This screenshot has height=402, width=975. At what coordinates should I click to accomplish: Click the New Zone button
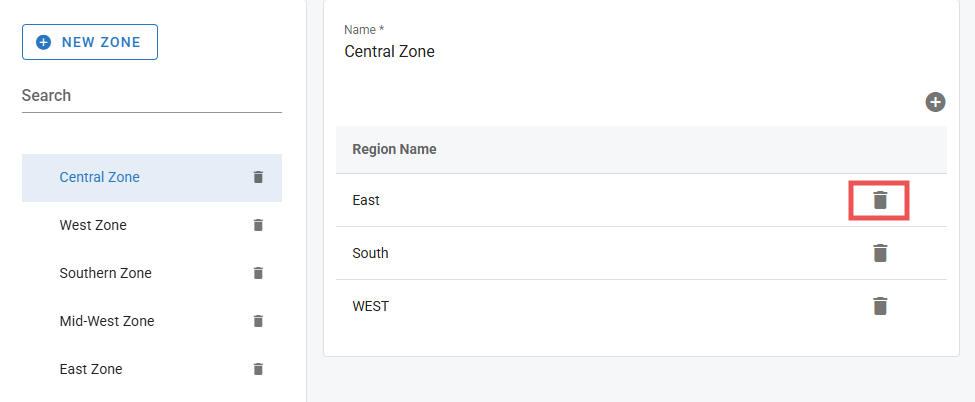click(90, 42)
